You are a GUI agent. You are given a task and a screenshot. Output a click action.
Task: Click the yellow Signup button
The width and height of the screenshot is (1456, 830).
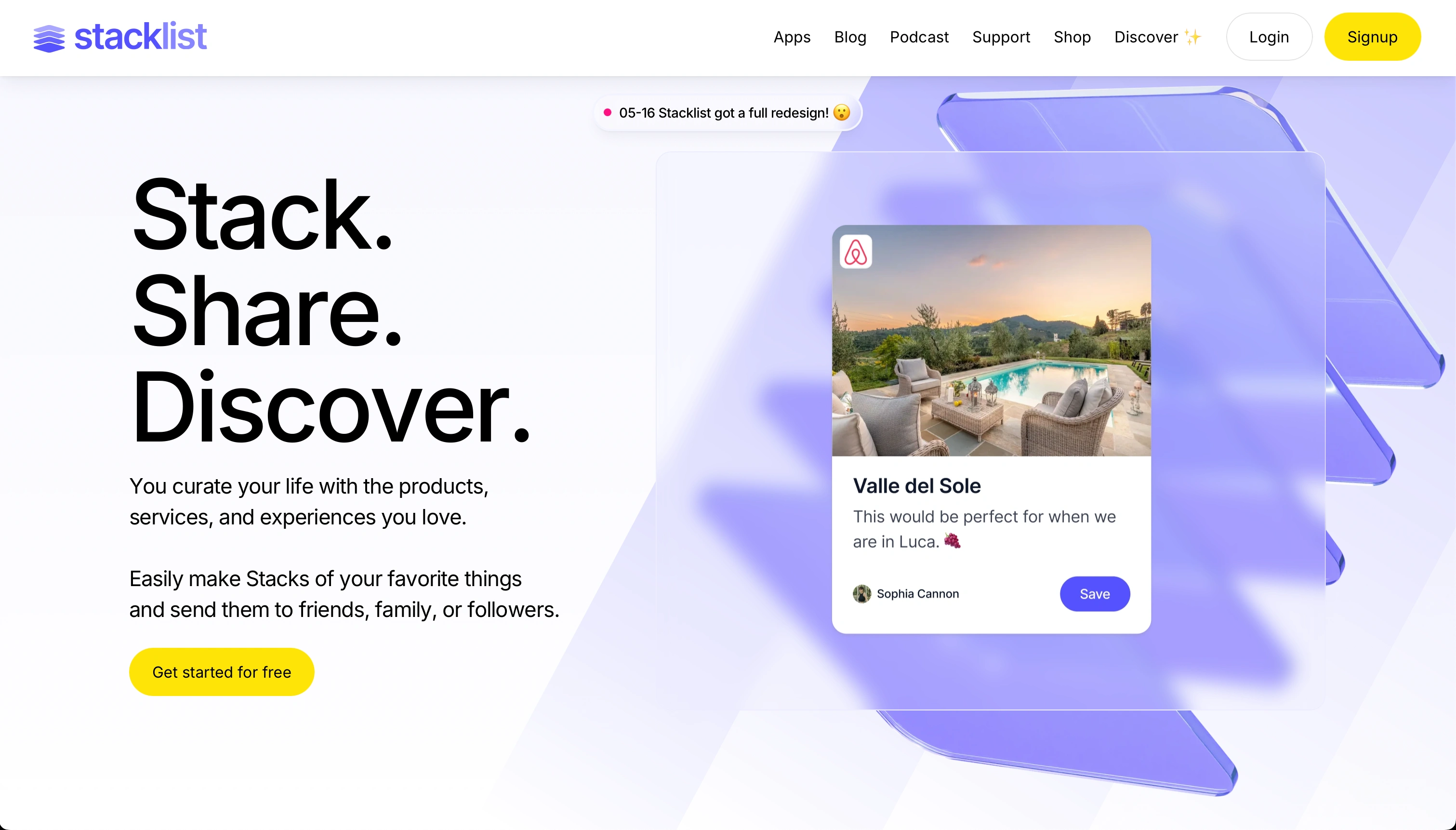pos(1372,37)
